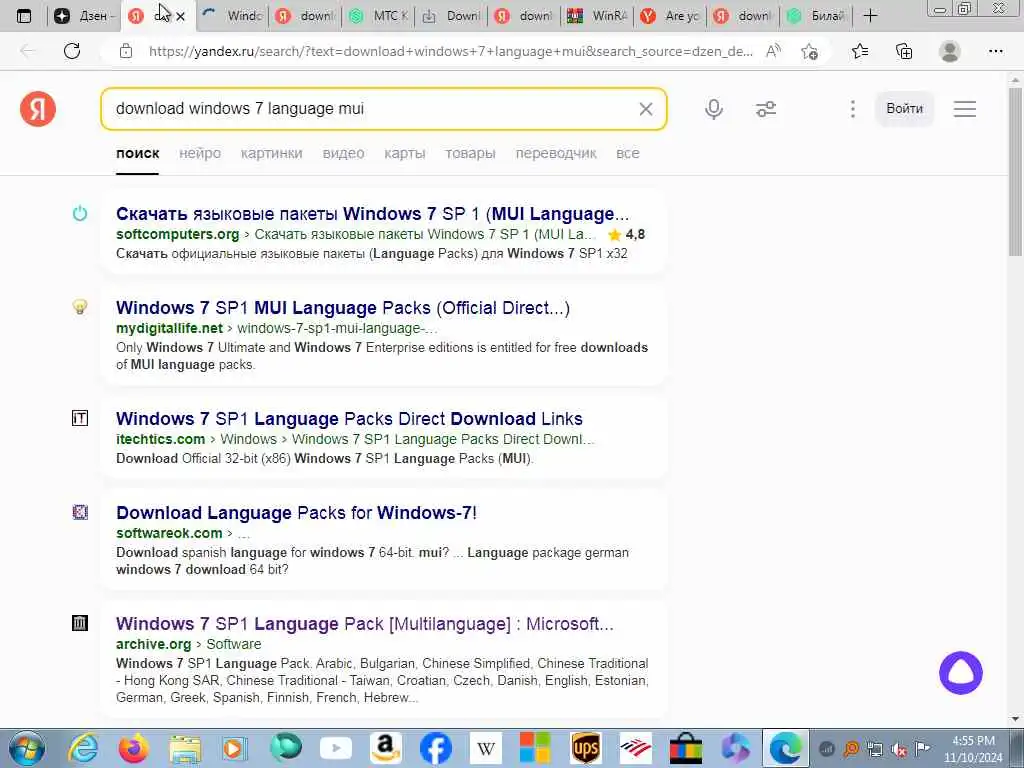1024x768 pixels.
Task: Close the active Yandex search tab
Action: point(181,16)
